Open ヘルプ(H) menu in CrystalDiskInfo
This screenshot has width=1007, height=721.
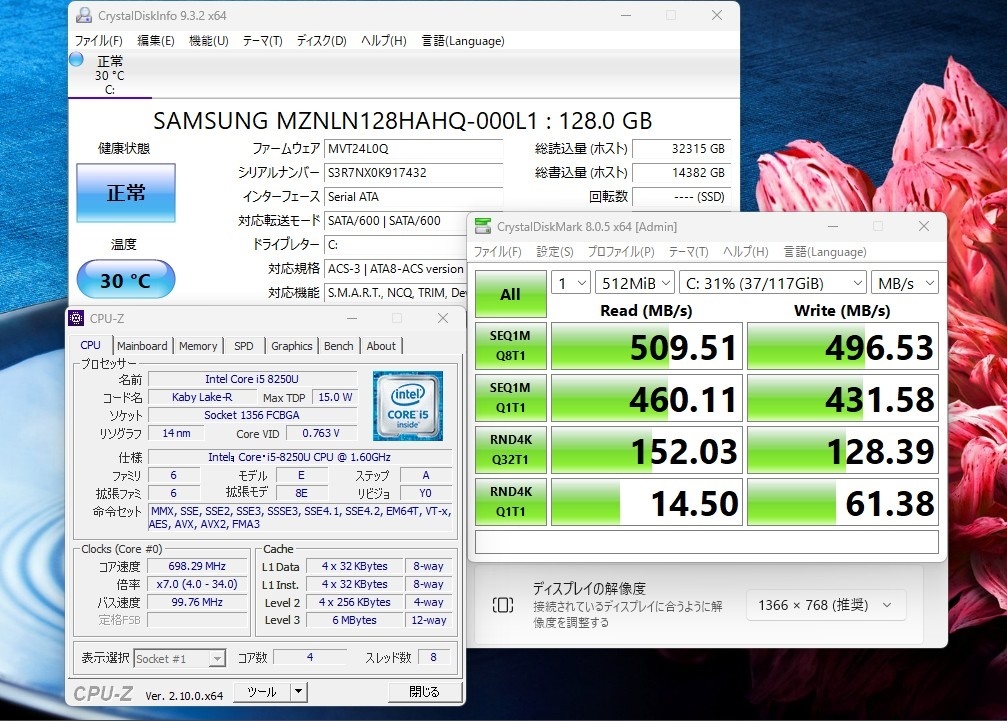click(383, 40)
